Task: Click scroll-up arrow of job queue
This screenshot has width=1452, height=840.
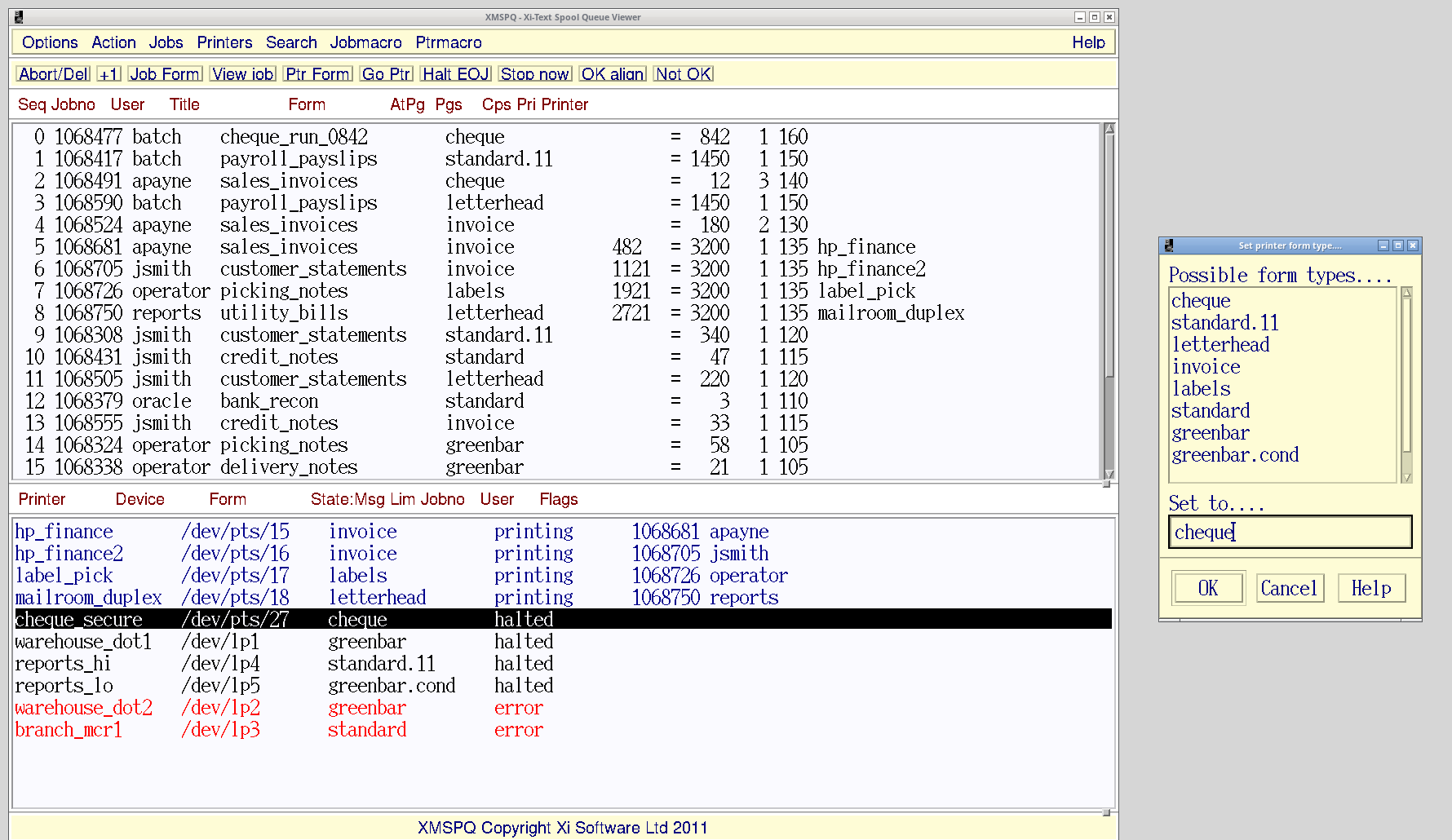Action: (x=1109, y=129)
